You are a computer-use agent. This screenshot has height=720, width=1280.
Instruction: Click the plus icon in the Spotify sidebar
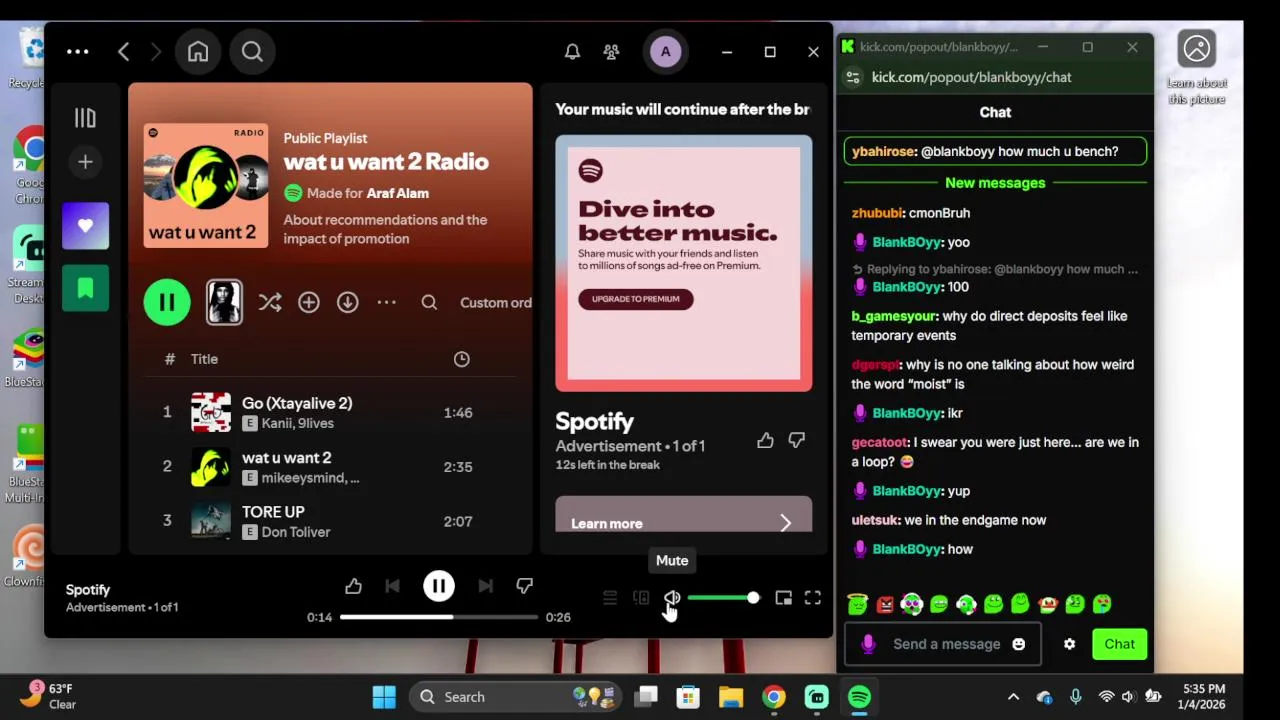85,162
